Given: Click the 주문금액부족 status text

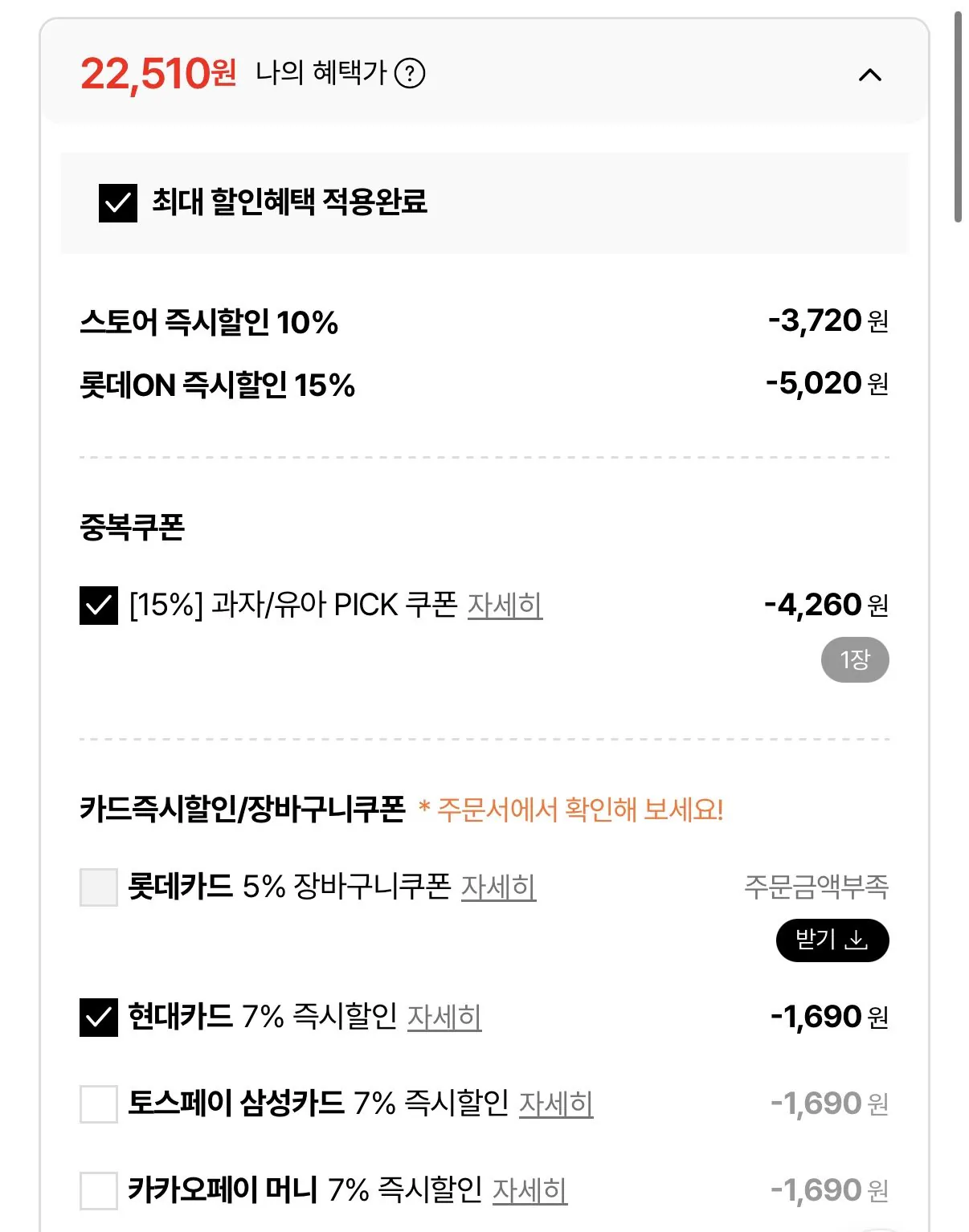Looking at the screenshot, I should click(x=816, y=887).
